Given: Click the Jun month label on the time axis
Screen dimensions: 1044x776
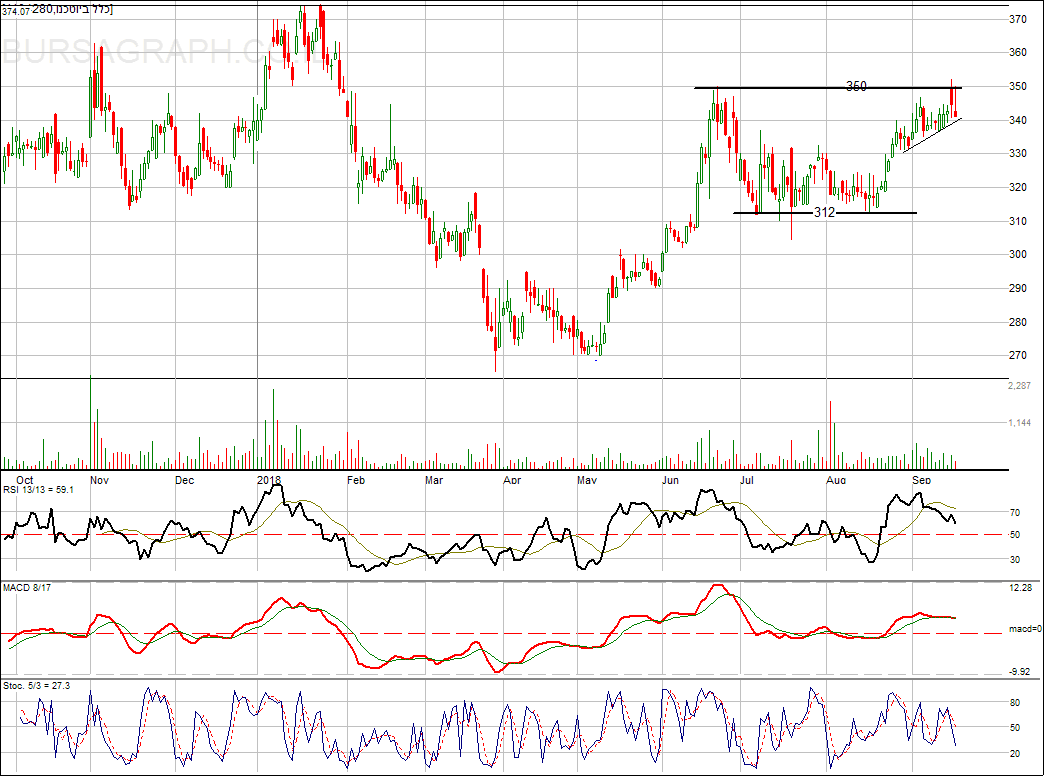Looking at the screenshot, I should tap(671, 481).
